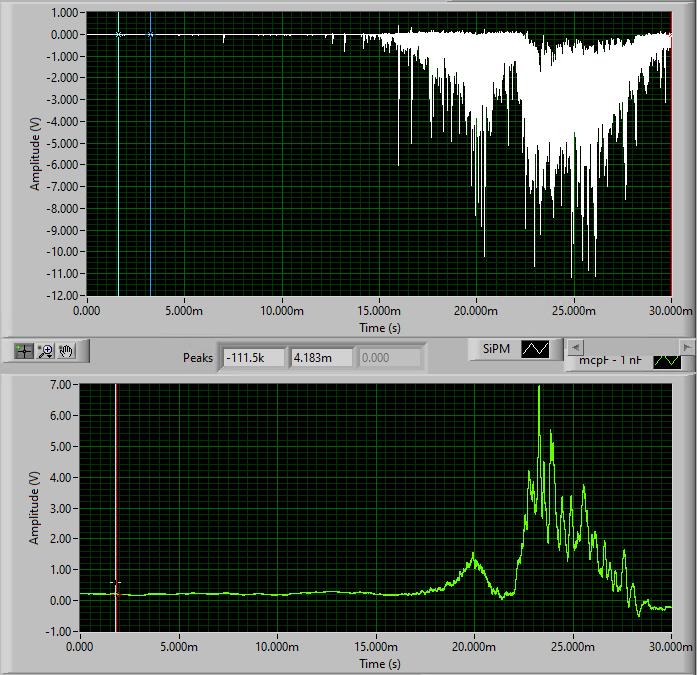Image resolution: width=697 pixels, height=675 pixels.
Task: Click the Peaks label
Action: click(x=198, y=358)
